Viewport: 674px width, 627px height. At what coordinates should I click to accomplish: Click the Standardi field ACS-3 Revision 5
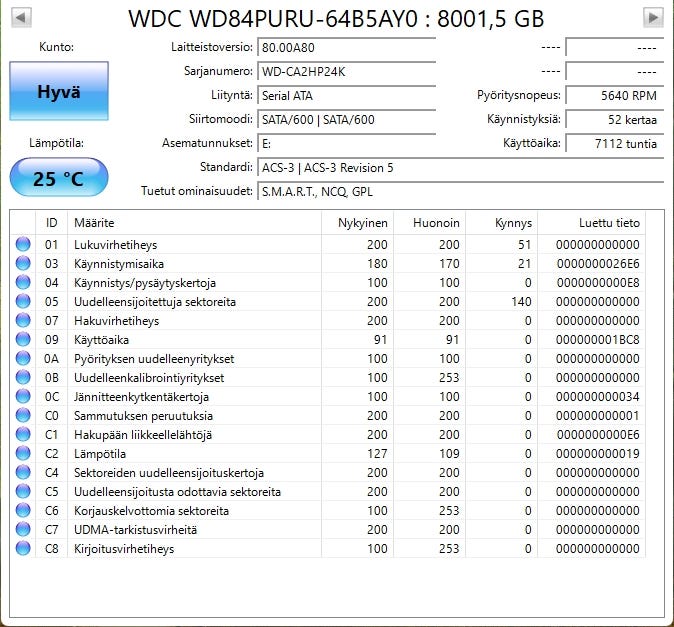tap(460, 168)
